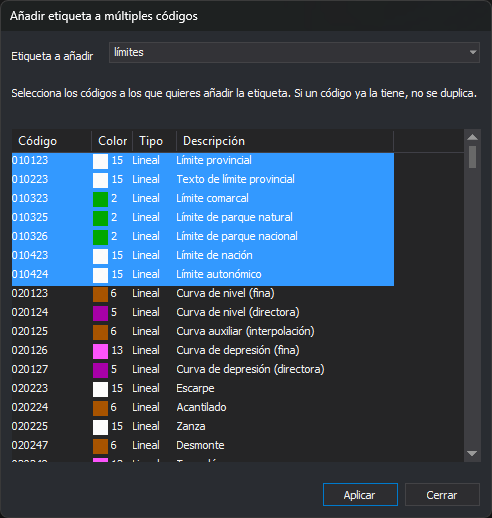Sort by the Tipo column header
Image resolution: width=492 pixels, height=518 pixels.
click(x=154, y=141)
